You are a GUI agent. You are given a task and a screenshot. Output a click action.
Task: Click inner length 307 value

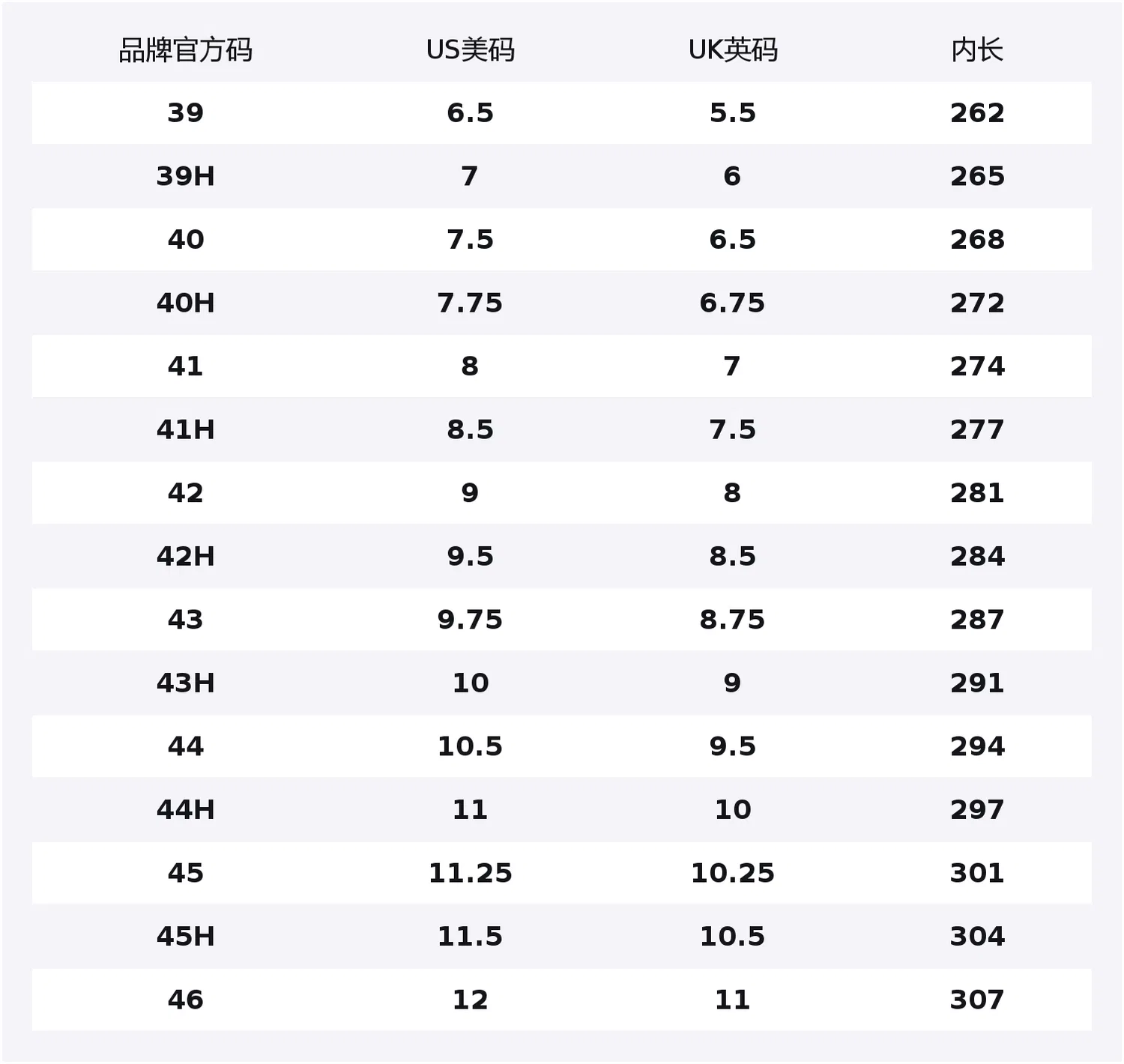(977, 1000)
